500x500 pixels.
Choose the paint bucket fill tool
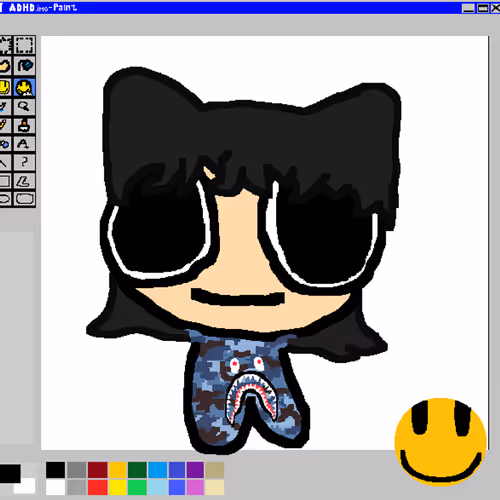click(24, 66)
